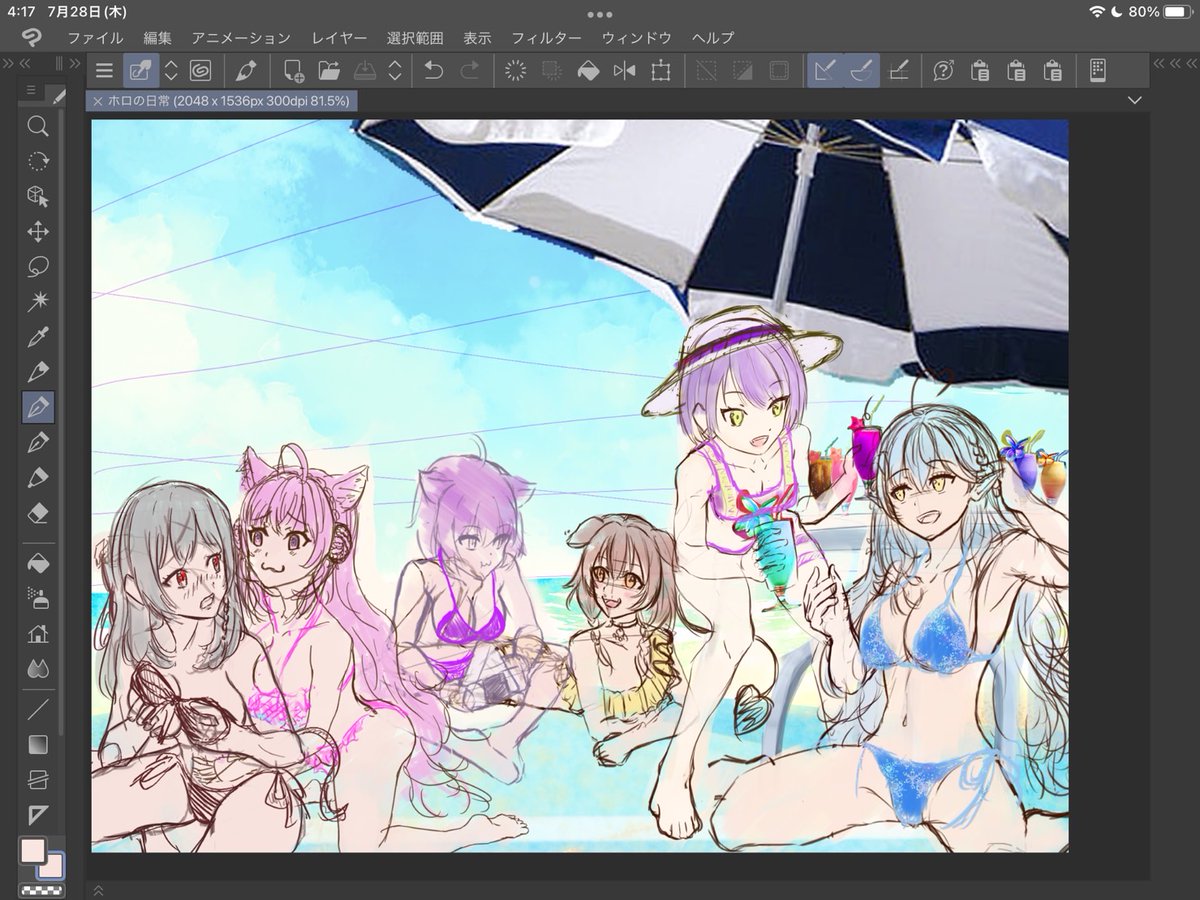Expand bottom panel double-chevron

(98, 889)
